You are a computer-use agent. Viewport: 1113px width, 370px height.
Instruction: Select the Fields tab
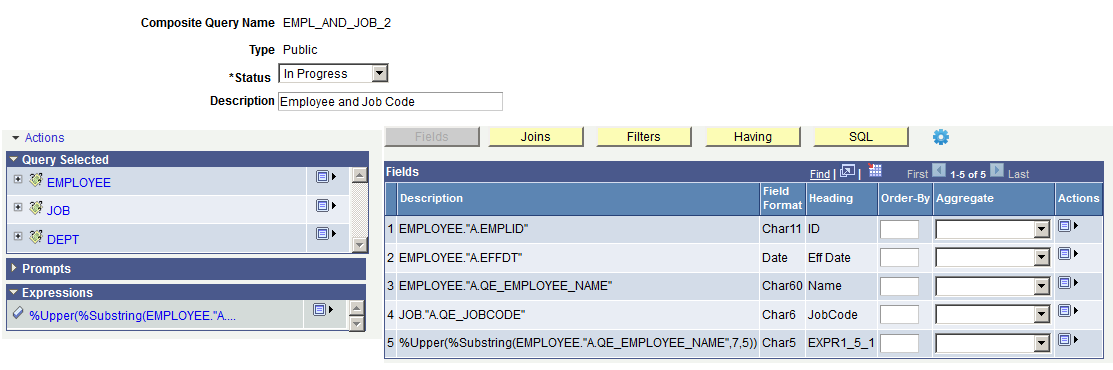coord(432,137)
